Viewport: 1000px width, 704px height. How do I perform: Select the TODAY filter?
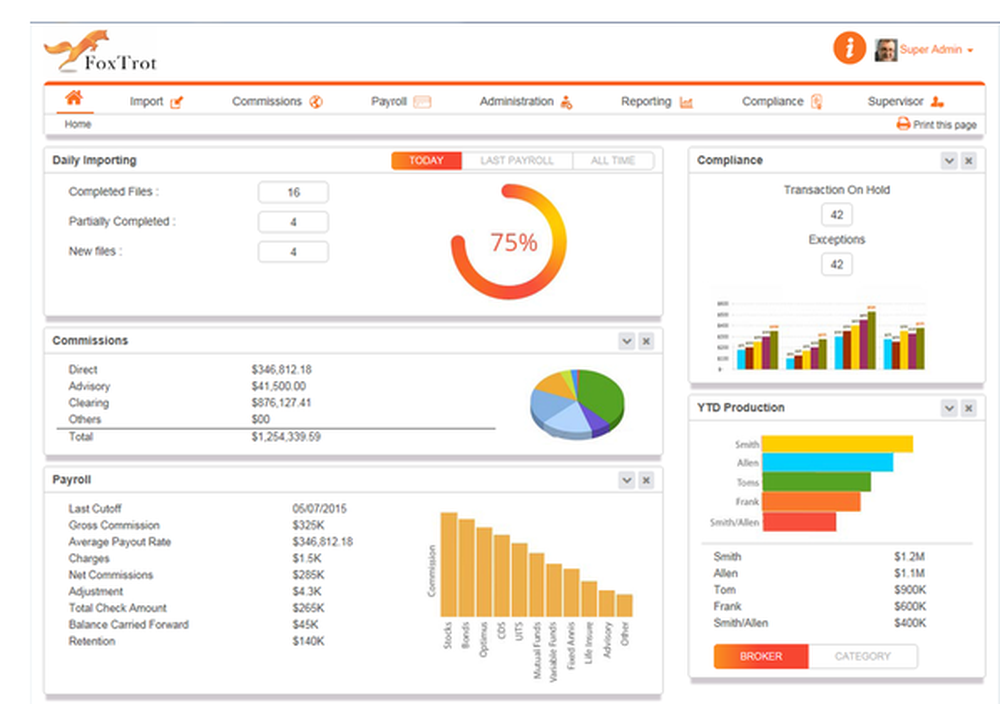click(x=426, y=161)
